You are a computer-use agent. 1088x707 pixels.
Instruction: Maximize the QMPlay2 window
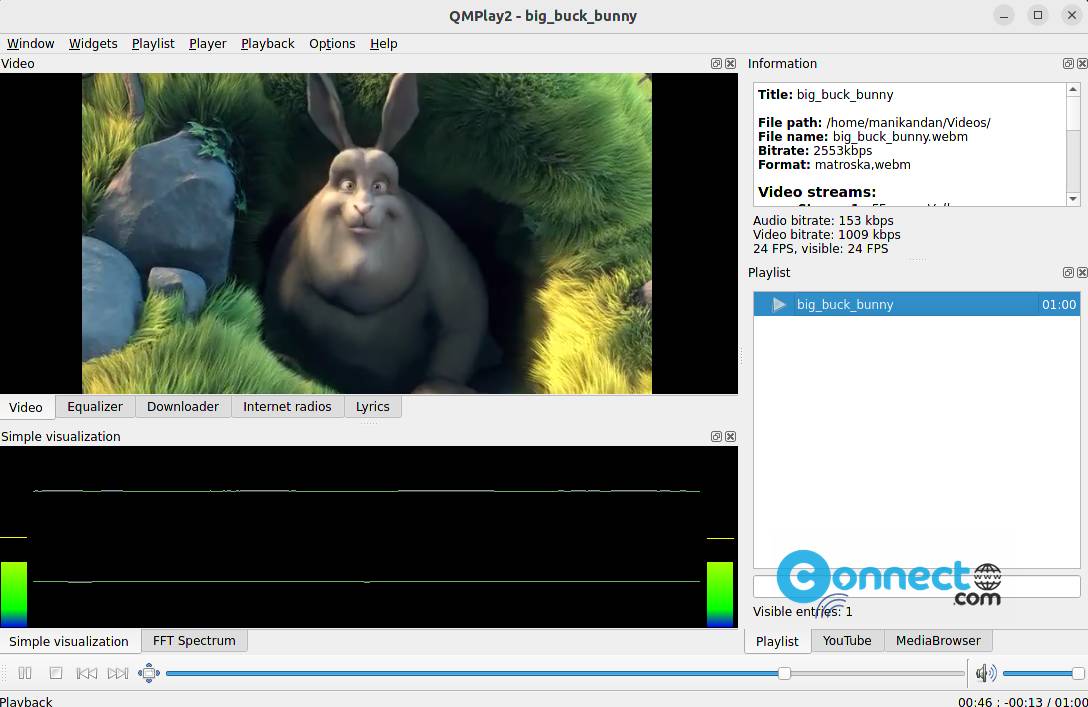pos(1037,15)
